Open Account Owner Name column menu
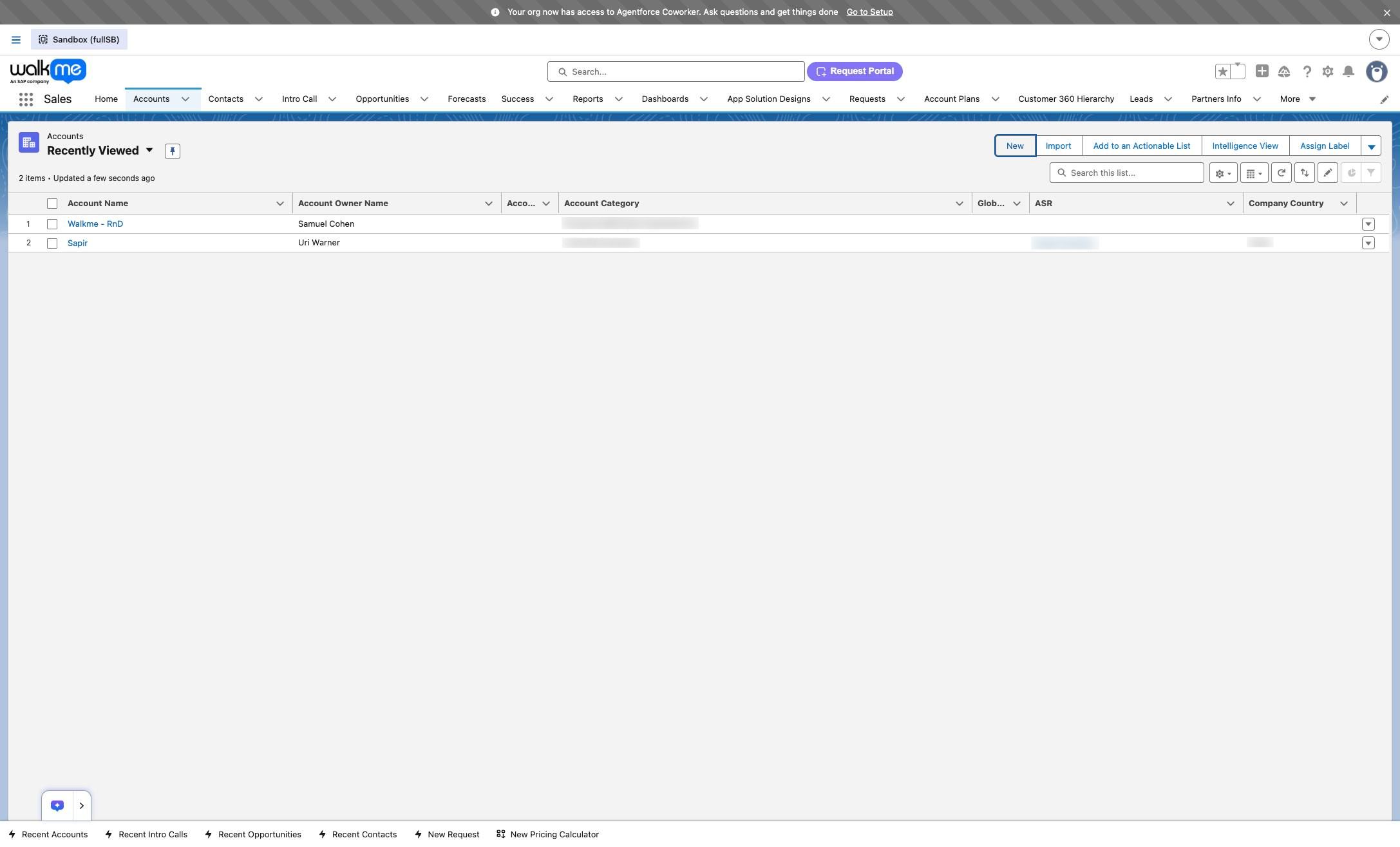The image size is (1400, 847). pyautogui.click(x=489, y=204)
